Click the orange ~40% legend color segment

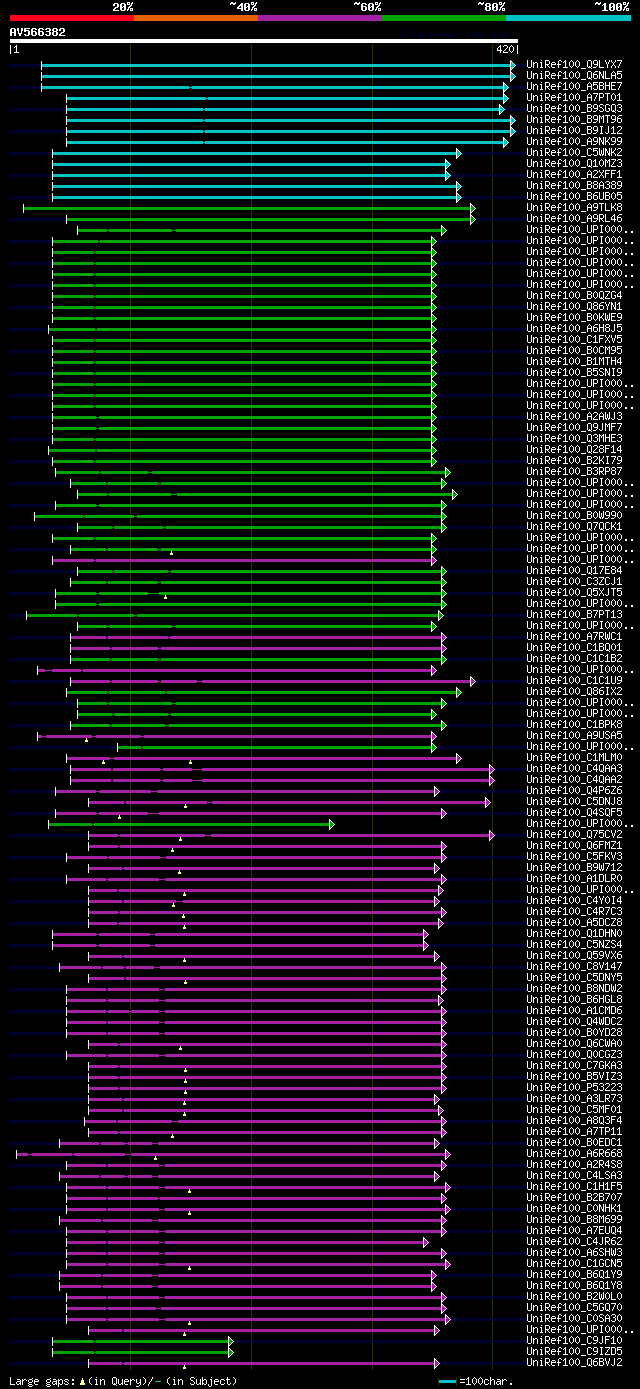[x=195, y=17]
